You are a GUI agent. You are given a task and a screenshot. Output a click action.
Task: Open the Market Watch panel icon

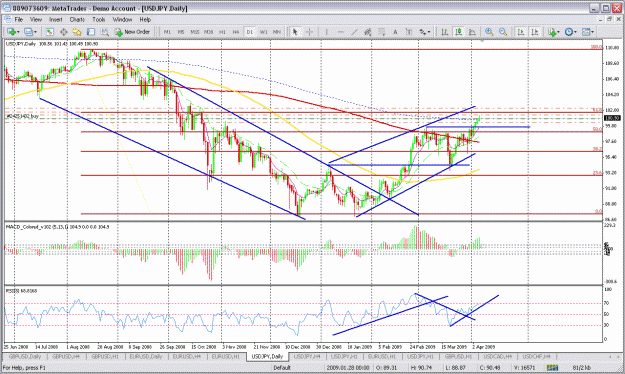(x=49, y=32)
